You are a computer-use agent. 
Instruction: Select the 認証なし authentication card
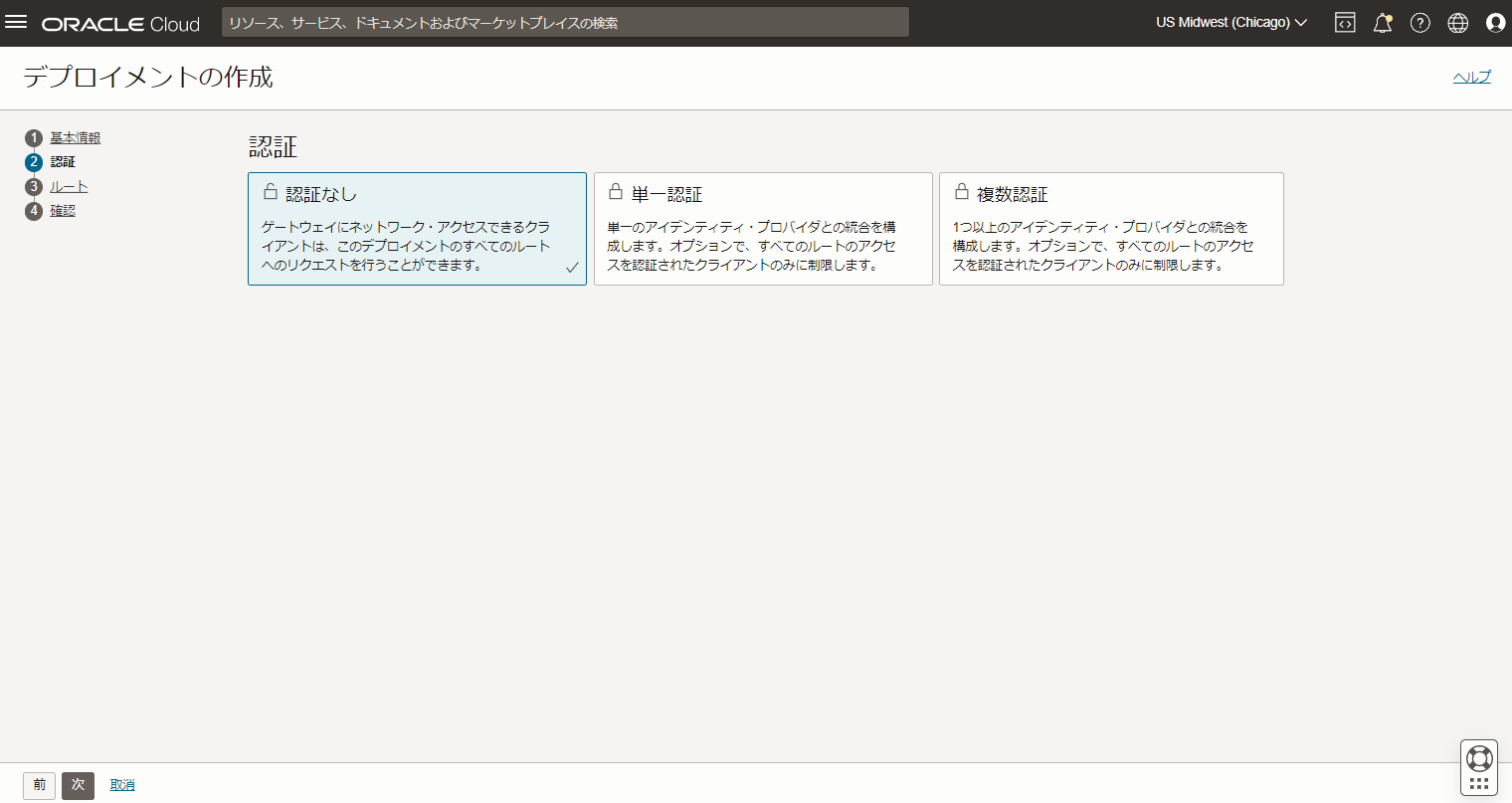click(x=417, y=229)
